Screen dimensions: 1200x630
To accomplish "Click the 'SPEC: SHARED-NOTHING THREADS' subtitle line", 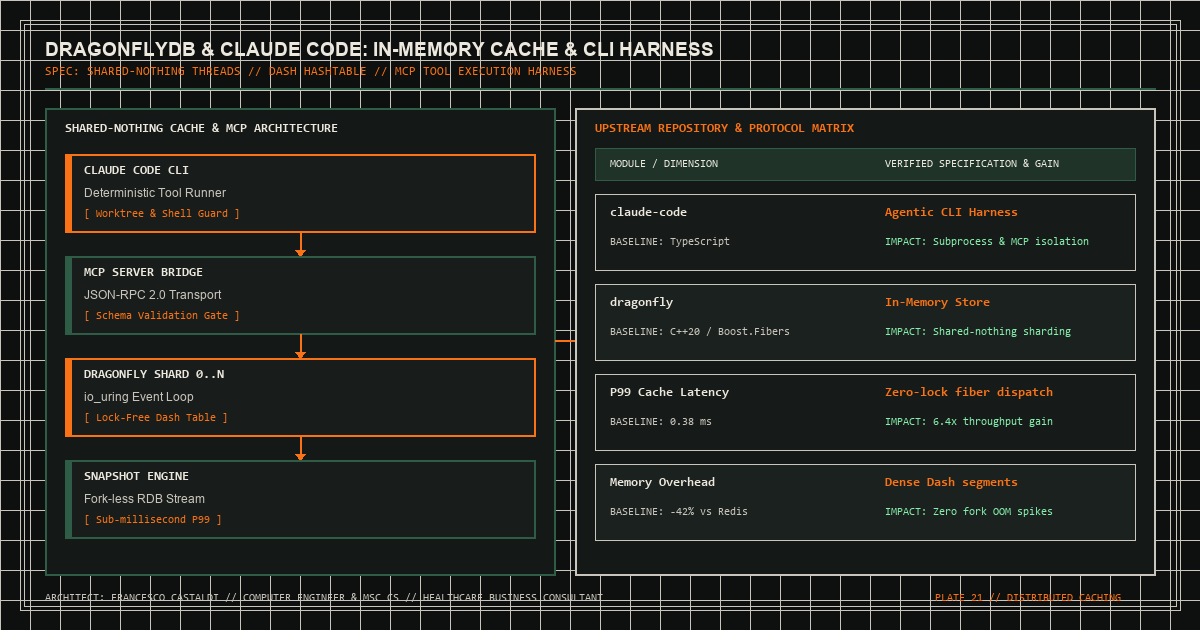I will click(x=310, y=72).
